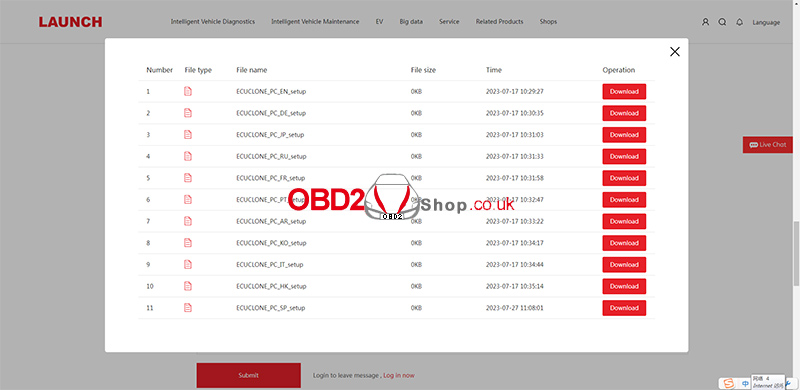This screenshot has width=800, height=390.
Task: Click the file icon for ECUCLONE_PC_AR_setup
Action: click(x=188, y=221)
